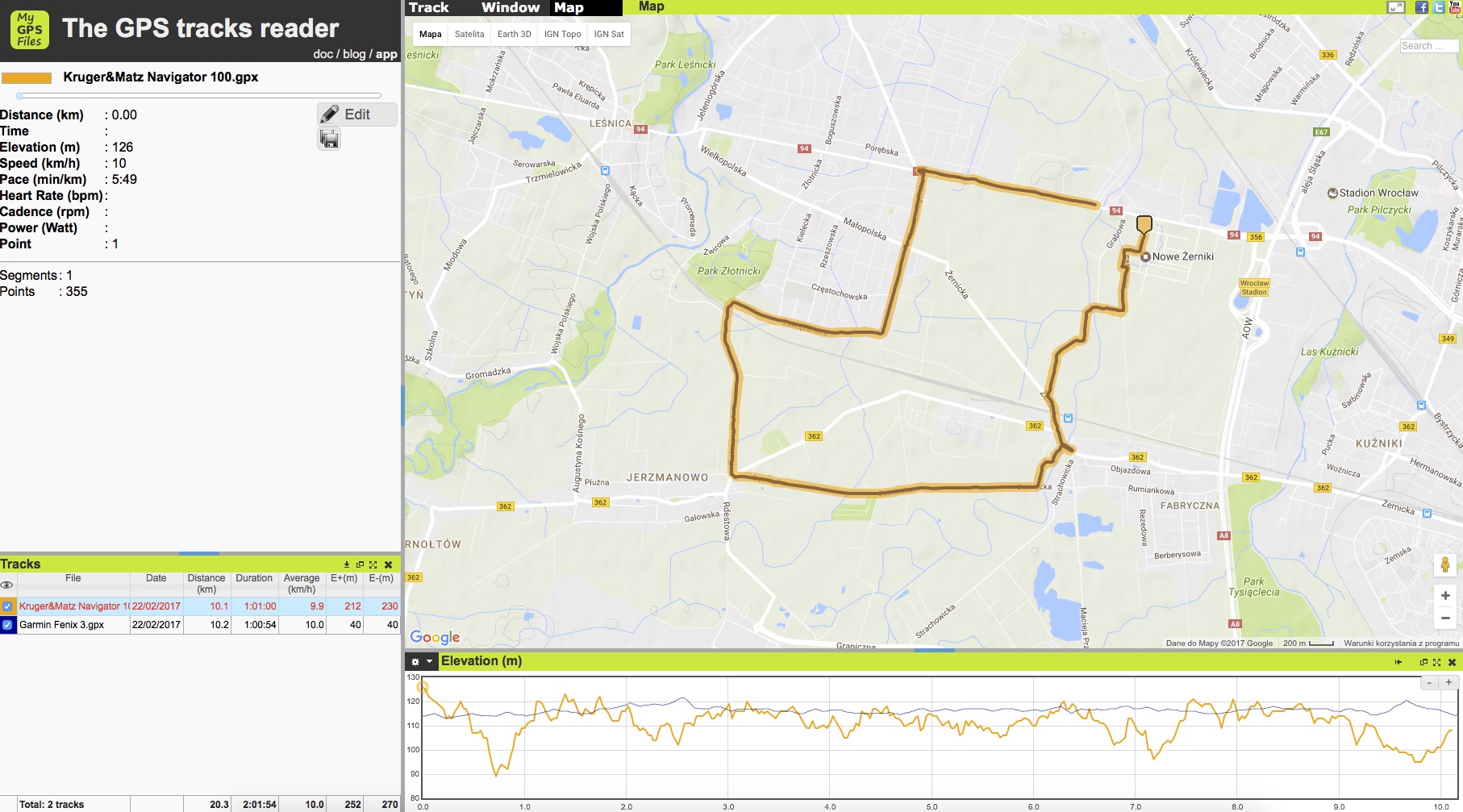Click the Kruger&Matz Navigator 100.gpx title
The image size is (1463, 812).
[x=160, y=77]
